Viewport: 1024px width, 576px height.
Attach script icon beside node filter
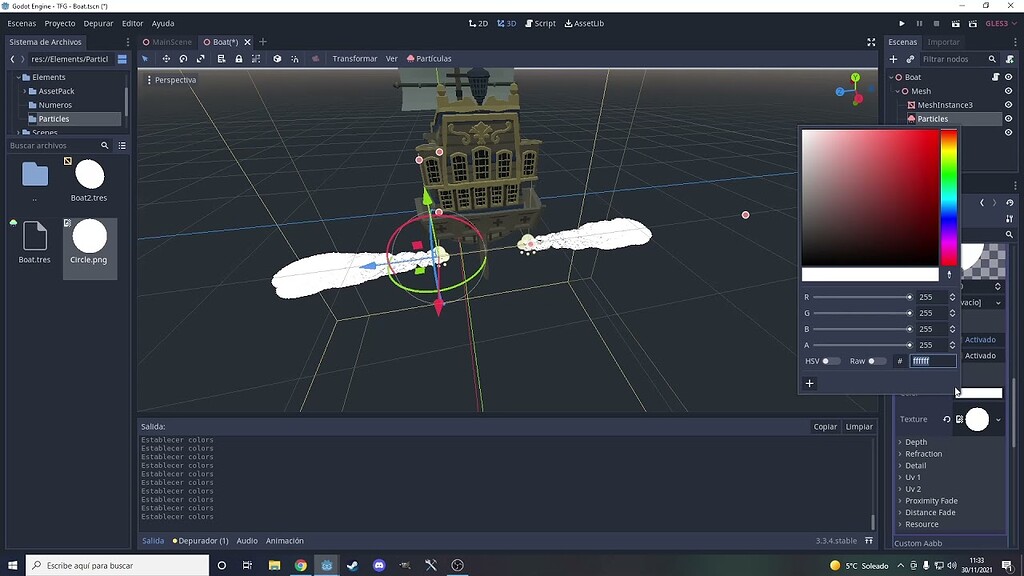click(1010, 59)
